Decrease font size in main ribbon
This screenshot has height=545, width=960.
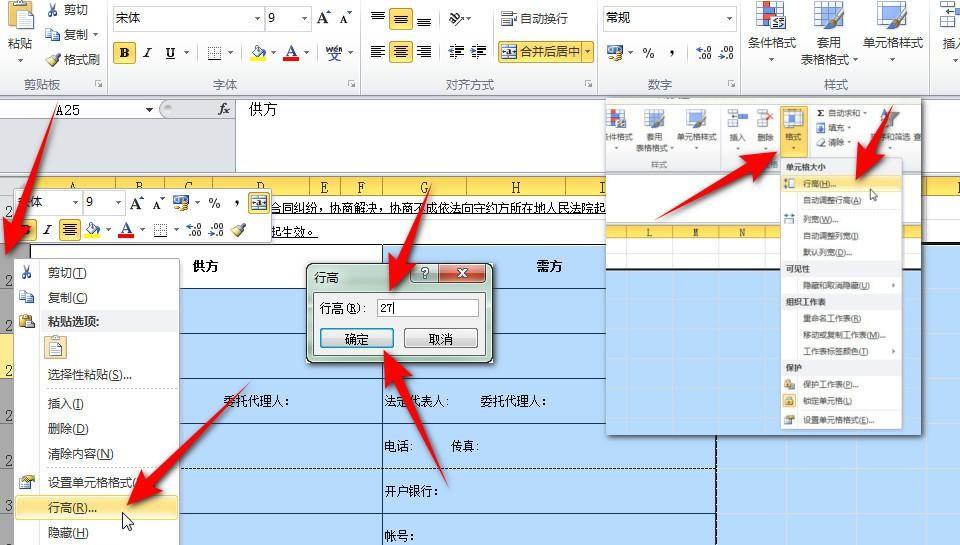tap(345, 18)
